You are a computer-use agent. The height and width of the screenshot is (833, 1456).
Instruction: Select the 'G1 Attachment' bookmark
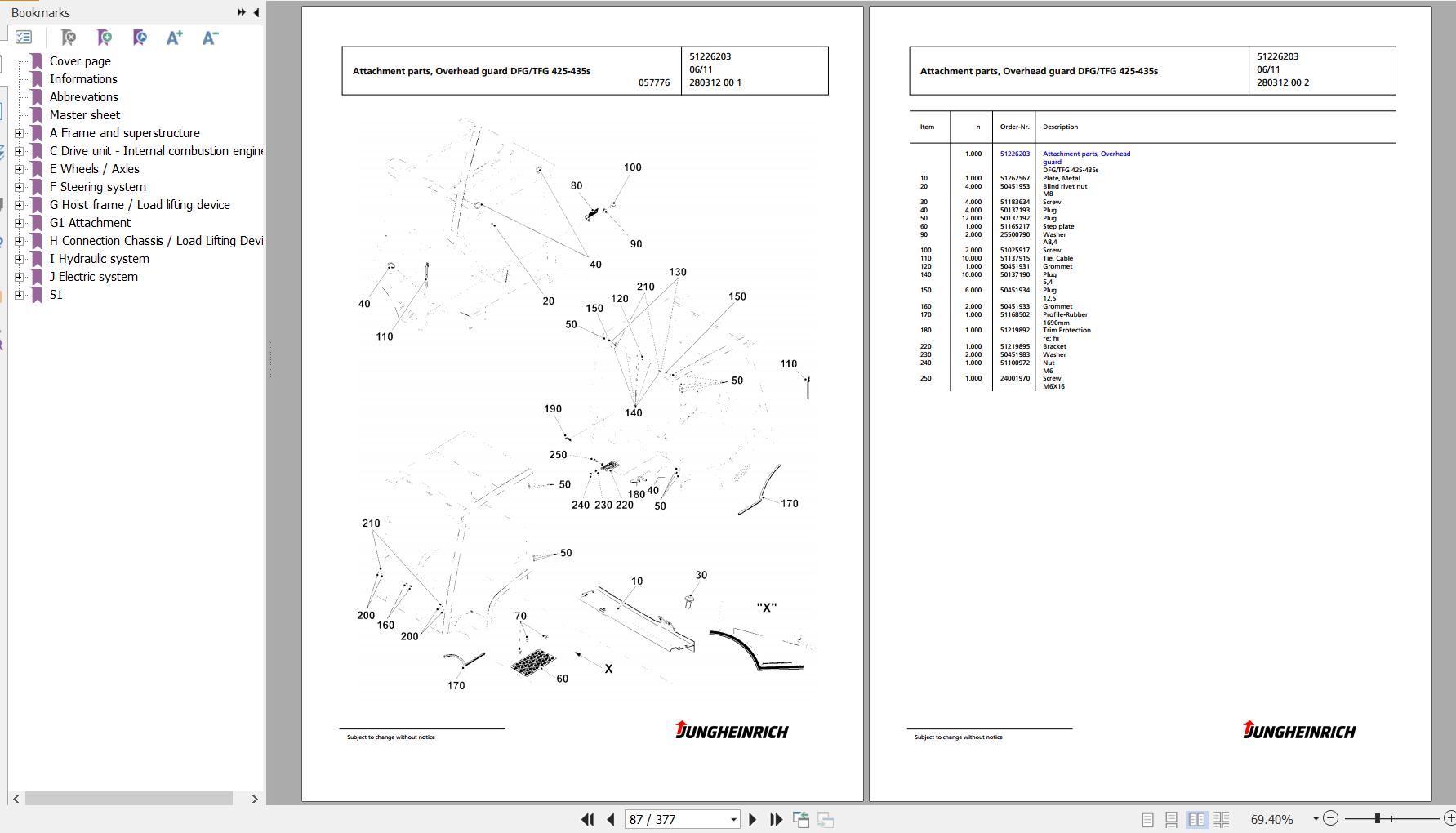click(x=90, y=223)
